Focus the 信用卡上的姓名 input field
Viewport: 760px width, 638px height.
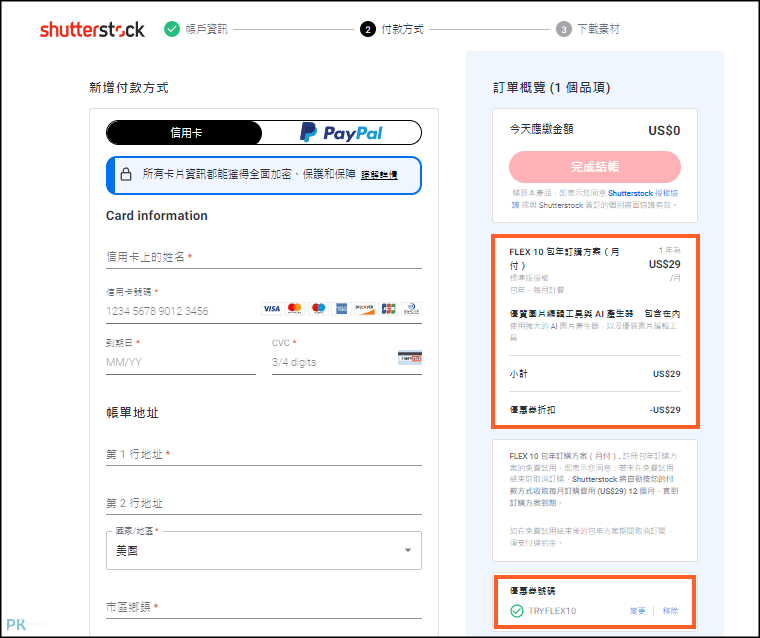pyautogui.click(x=264, y=257)
